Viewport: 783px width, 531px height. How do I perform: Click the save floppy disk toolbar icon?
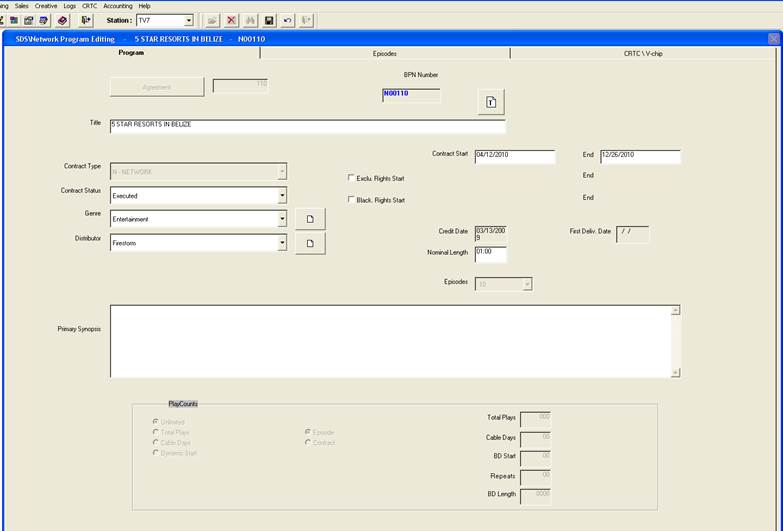(x=269, y=20)
